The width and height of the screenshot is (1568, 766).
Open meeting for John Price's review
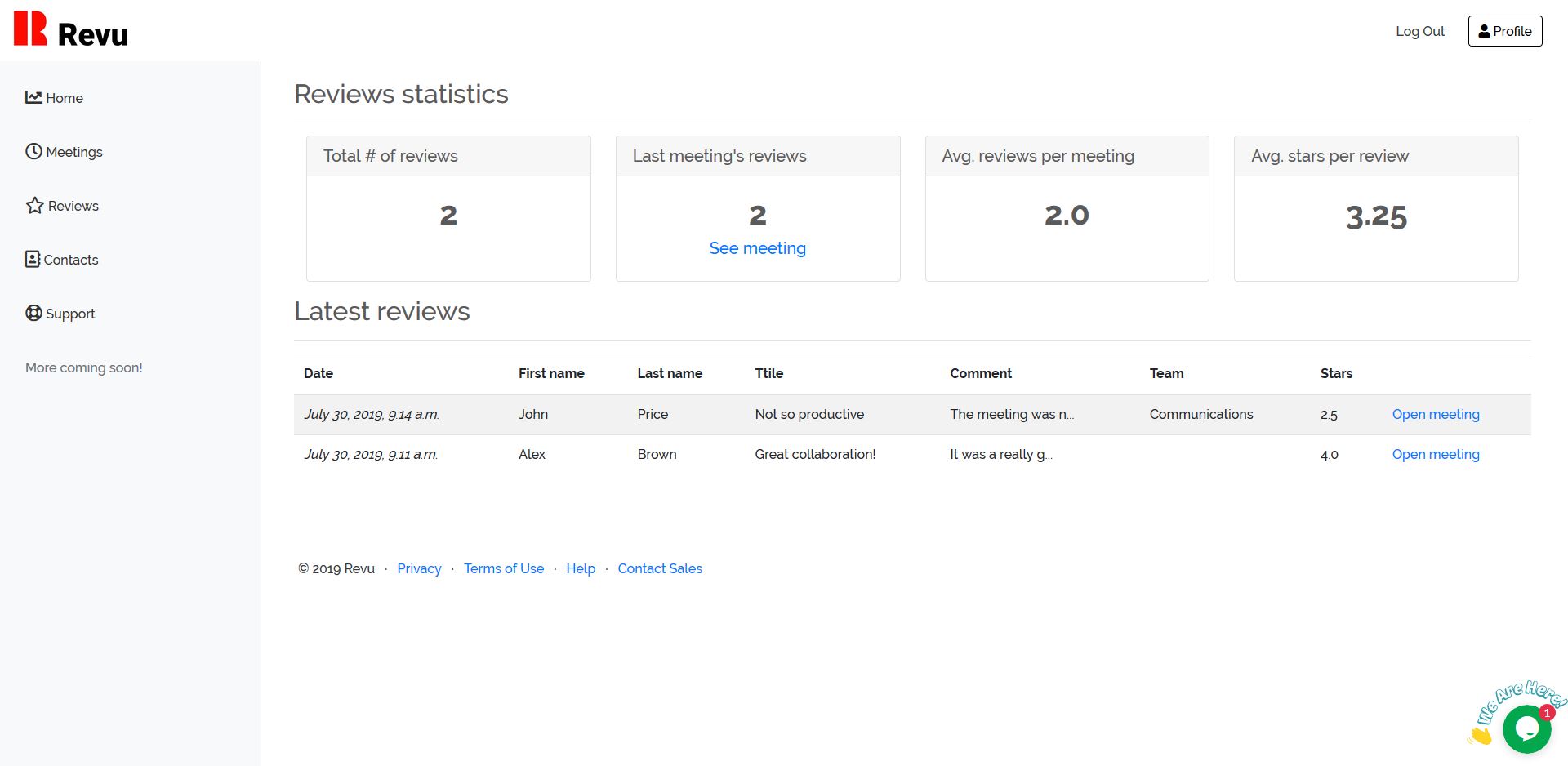point(1435,414)
